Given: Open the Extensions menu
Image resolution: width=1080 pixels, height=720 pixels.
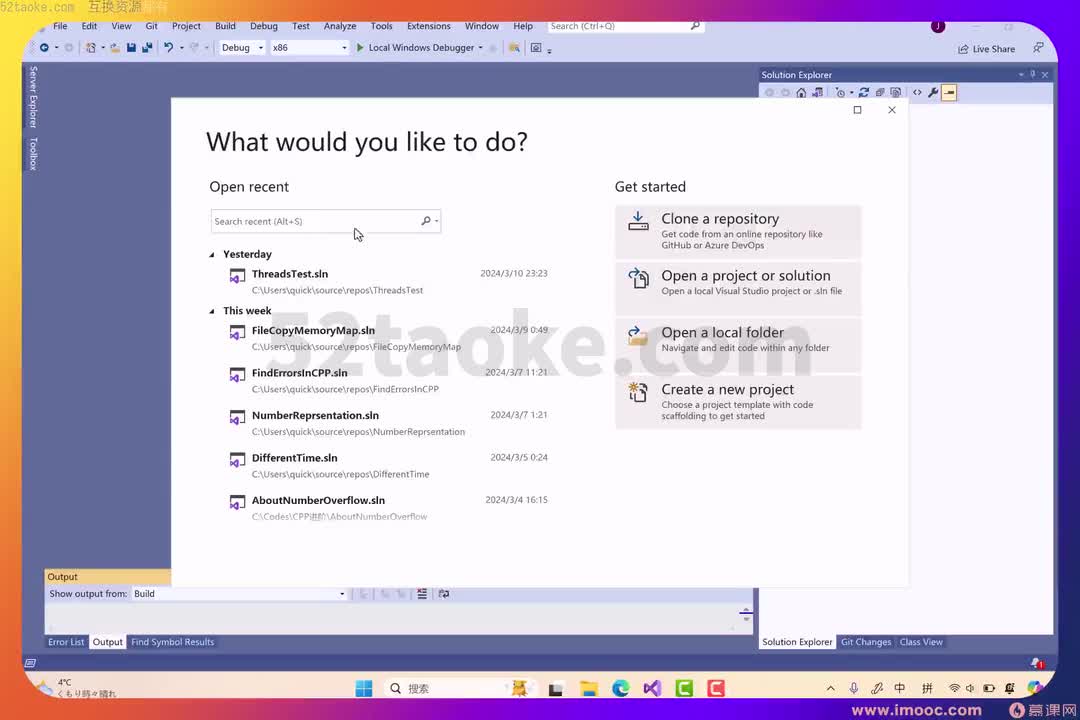Looking at the screenshot, I should 428,26.
